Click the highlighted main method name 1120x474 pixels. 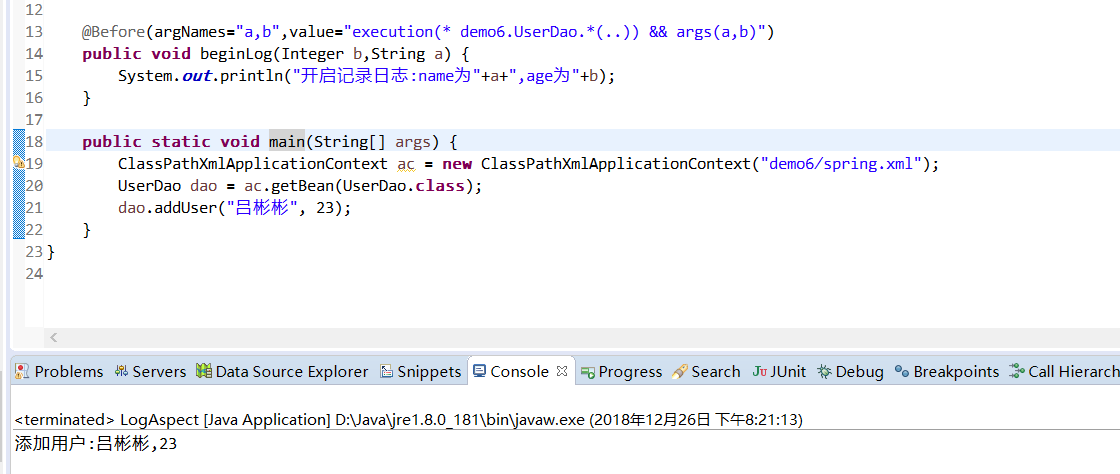pyautogui.click(x=287, y=141)
